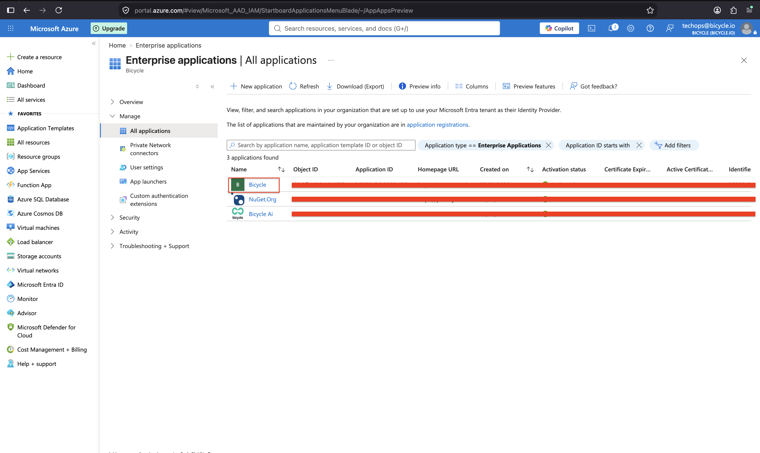Click the search by application name field

pos(321,145)
